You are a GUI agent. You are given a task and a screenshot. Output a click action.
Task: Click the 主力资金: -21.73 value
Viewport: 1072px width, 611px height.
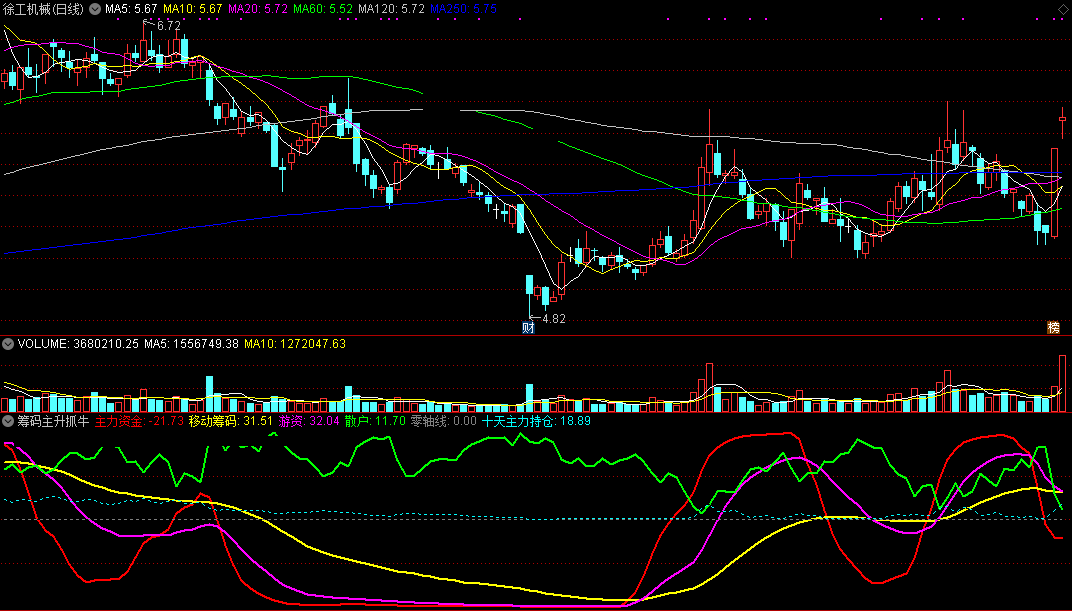tap(139, 421)
